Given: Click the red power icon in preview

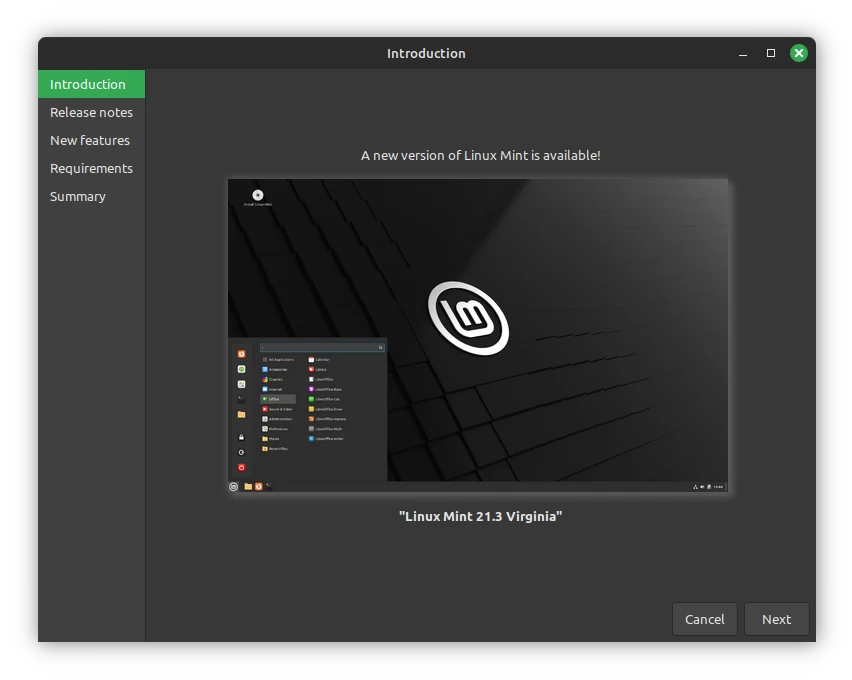Looking at the screenshot, I should [x=241, y=467].
